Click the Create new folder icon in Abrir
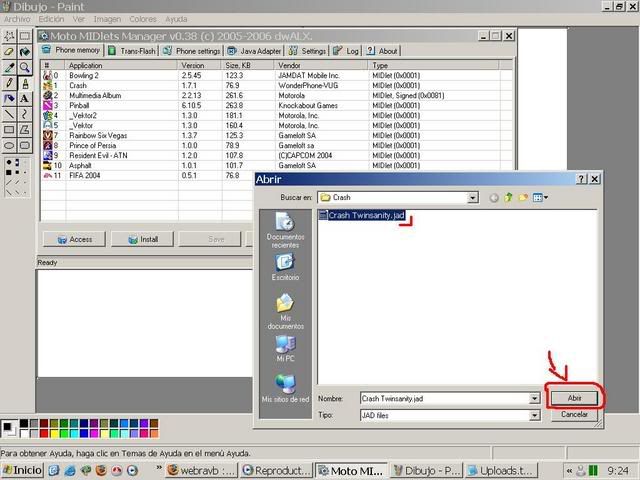This screenshot has width=640, height=480. point(523,198)
